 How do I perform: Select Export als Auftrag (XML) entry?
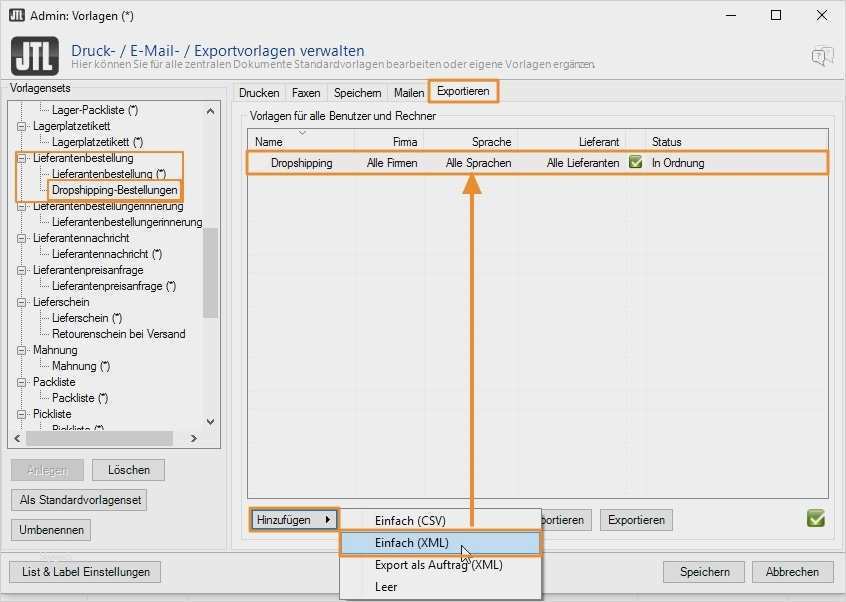pyautogui.click(x=438, y=565)
